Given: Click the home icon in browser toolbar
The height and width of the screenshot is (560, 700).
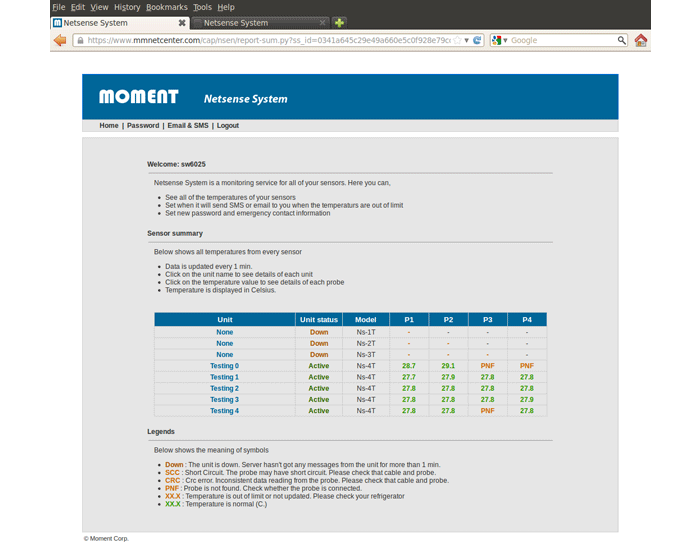Looking at the screenshot, I should [x=641, y=40].
